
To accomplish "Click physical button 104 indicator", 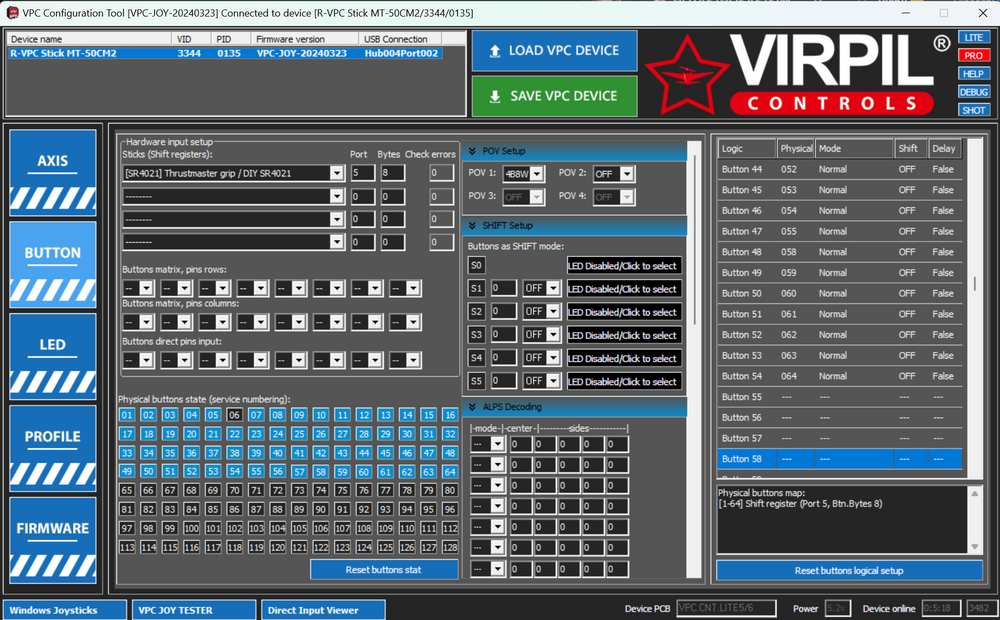I will coord(277,528).
